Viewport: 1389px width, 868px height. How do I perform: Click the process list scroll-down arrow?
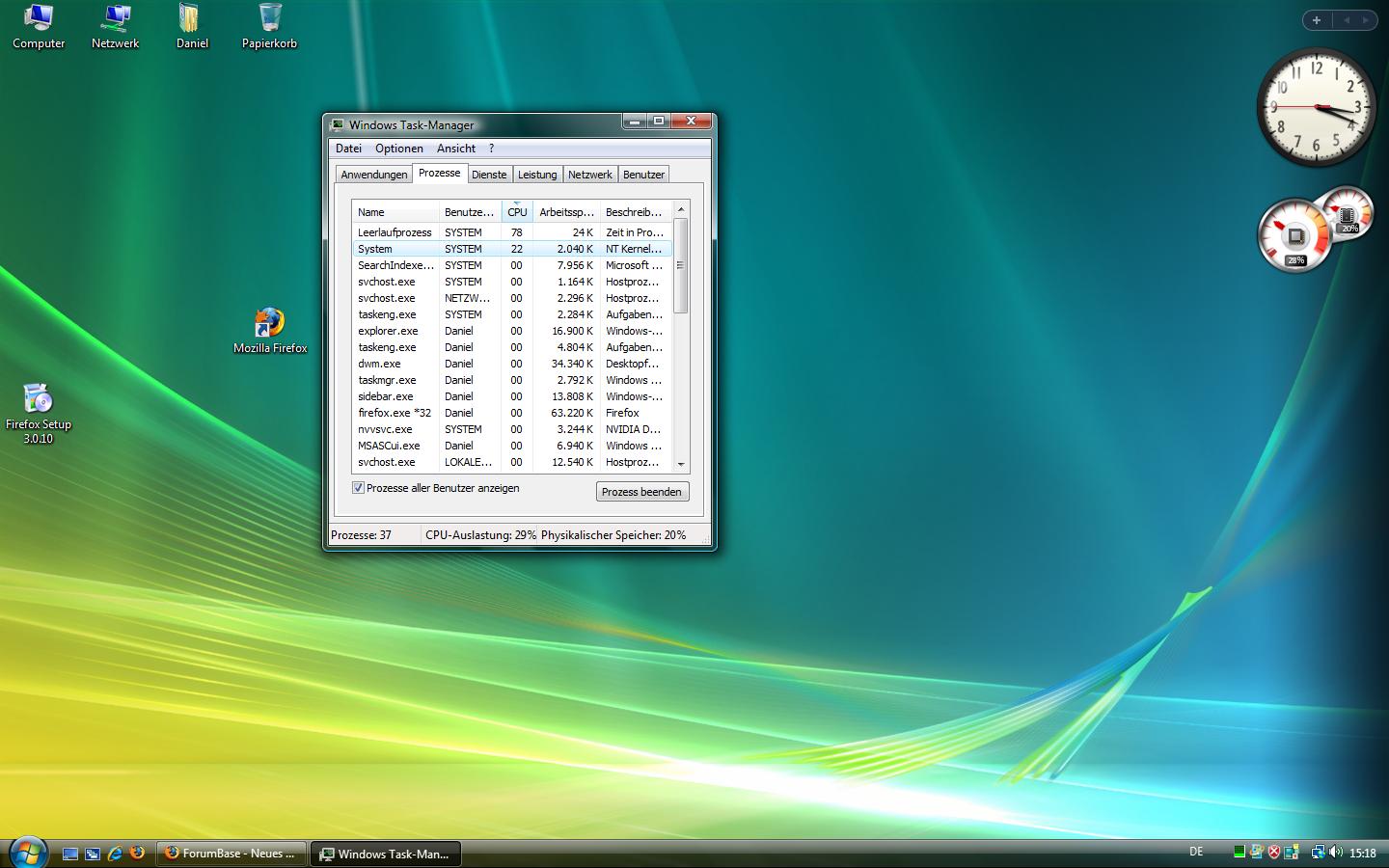pos(681,464)
